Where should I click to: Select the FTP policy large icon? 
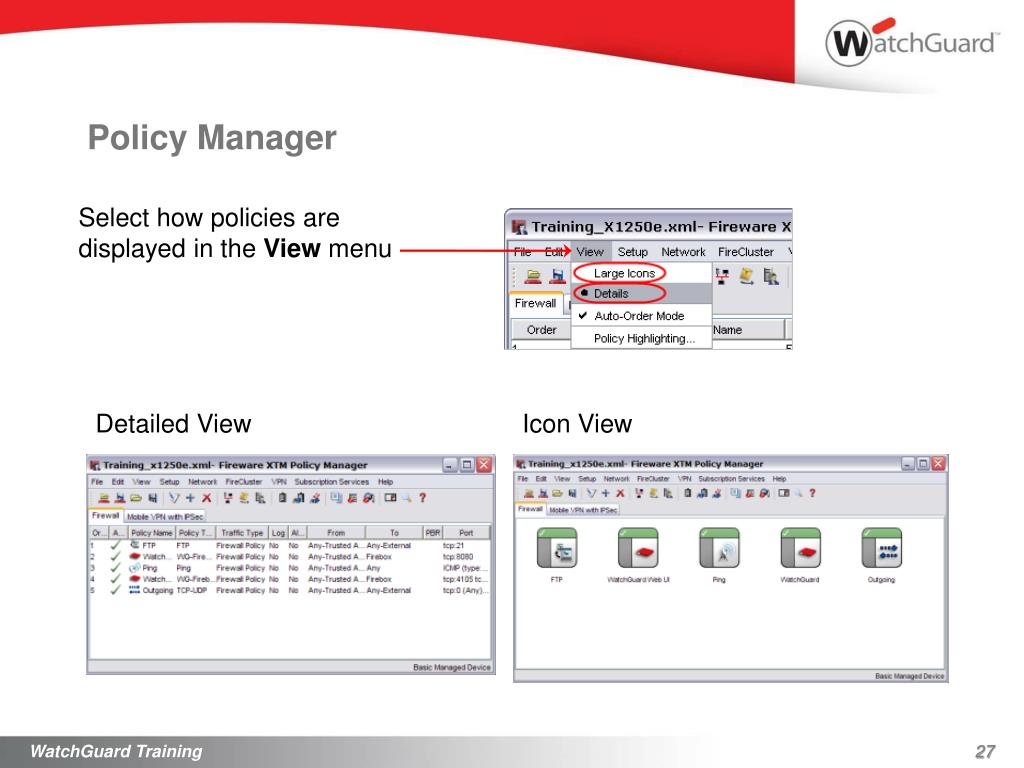tap(556, 549)
